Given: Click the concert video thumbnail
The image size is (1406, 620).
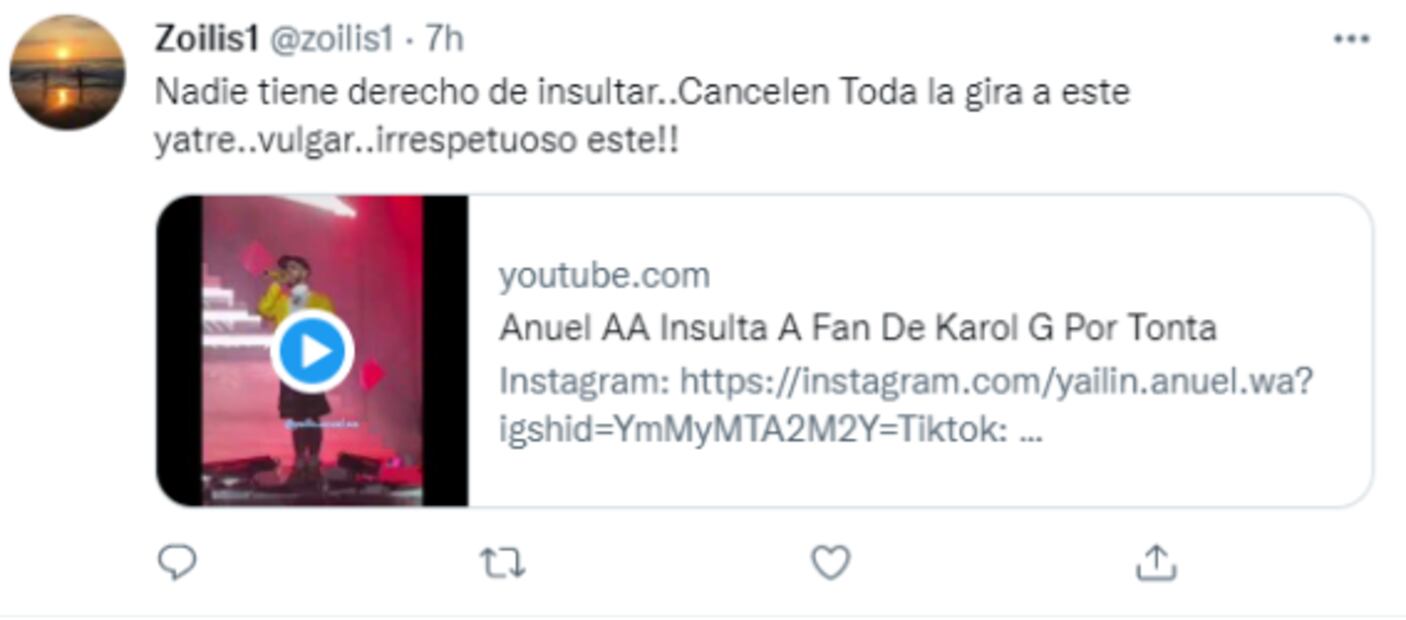Looking at the screenshot, I should click(312, 350).
